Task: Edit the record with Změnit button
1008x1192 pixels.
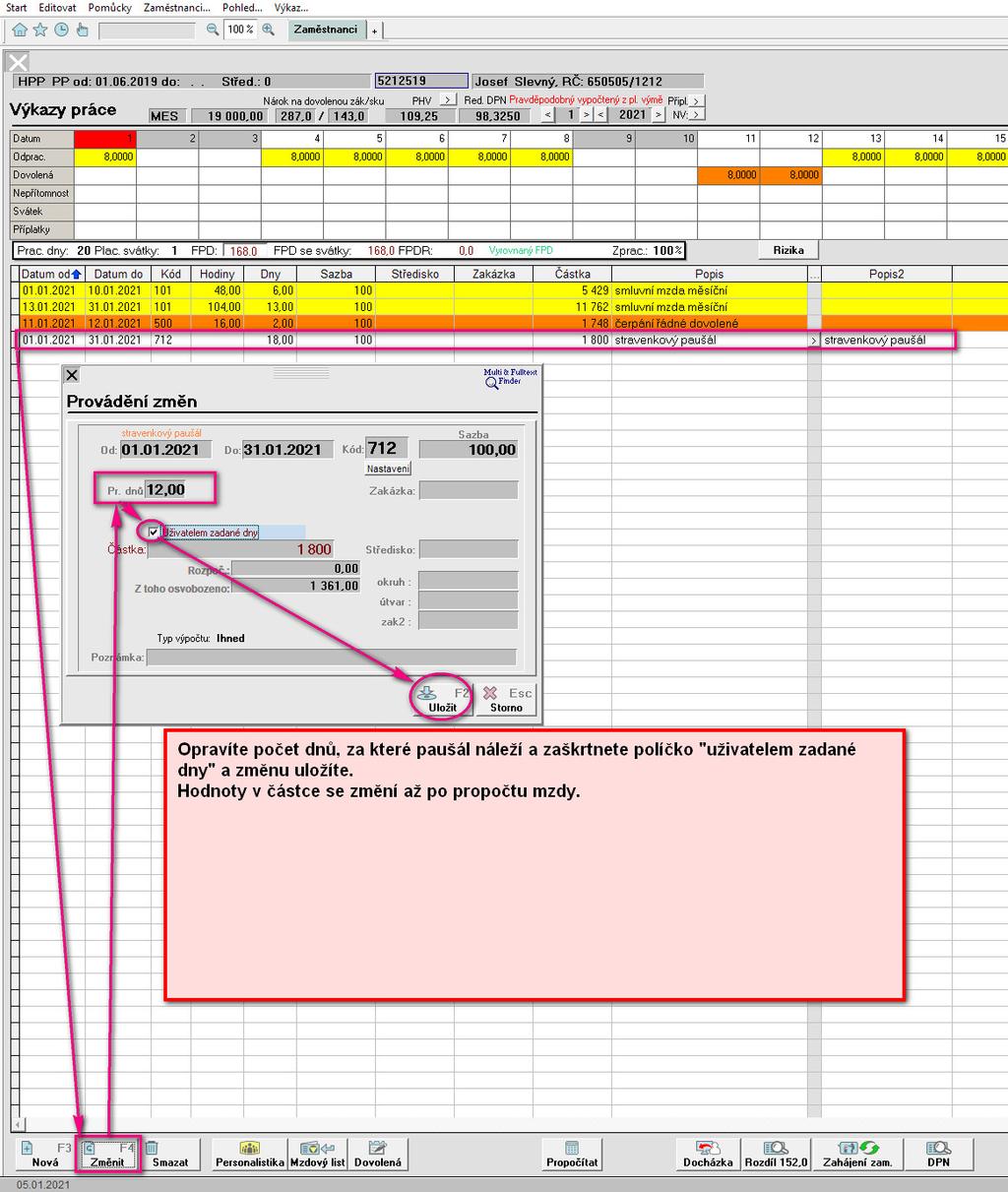Action: pyautogui.click(x=107, y=1154)
